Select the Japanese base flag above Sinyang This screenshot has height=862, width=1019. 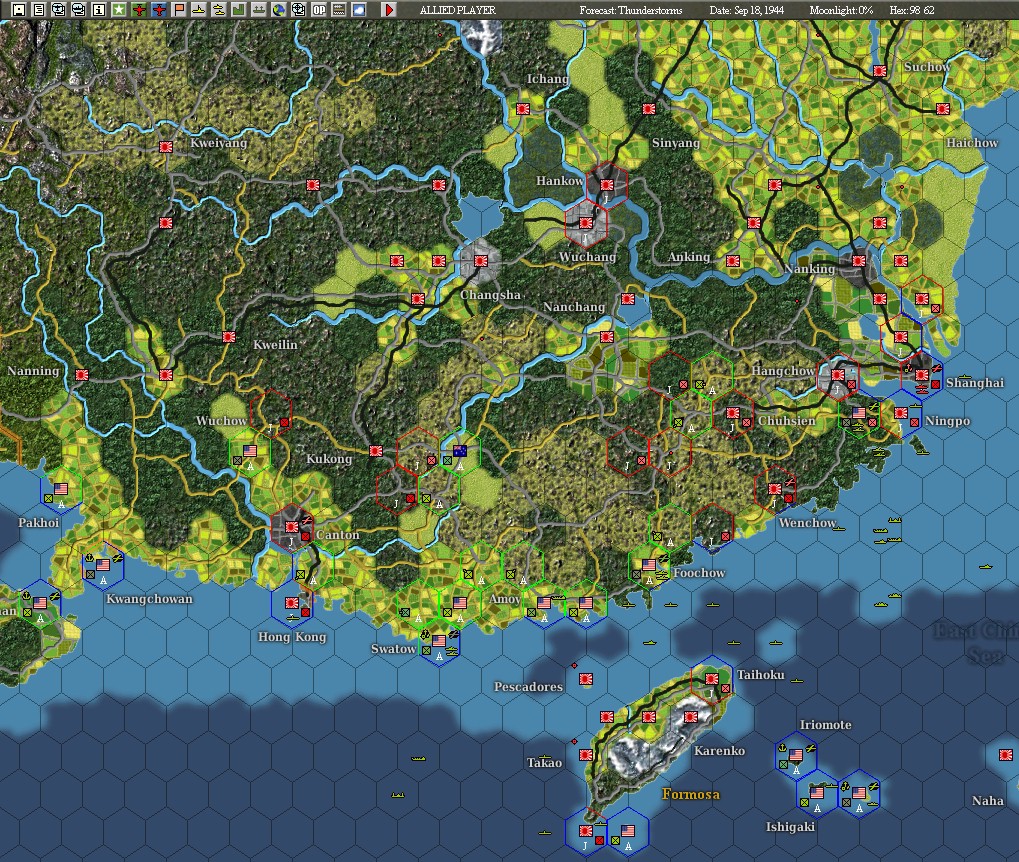(x=649, y=109)
